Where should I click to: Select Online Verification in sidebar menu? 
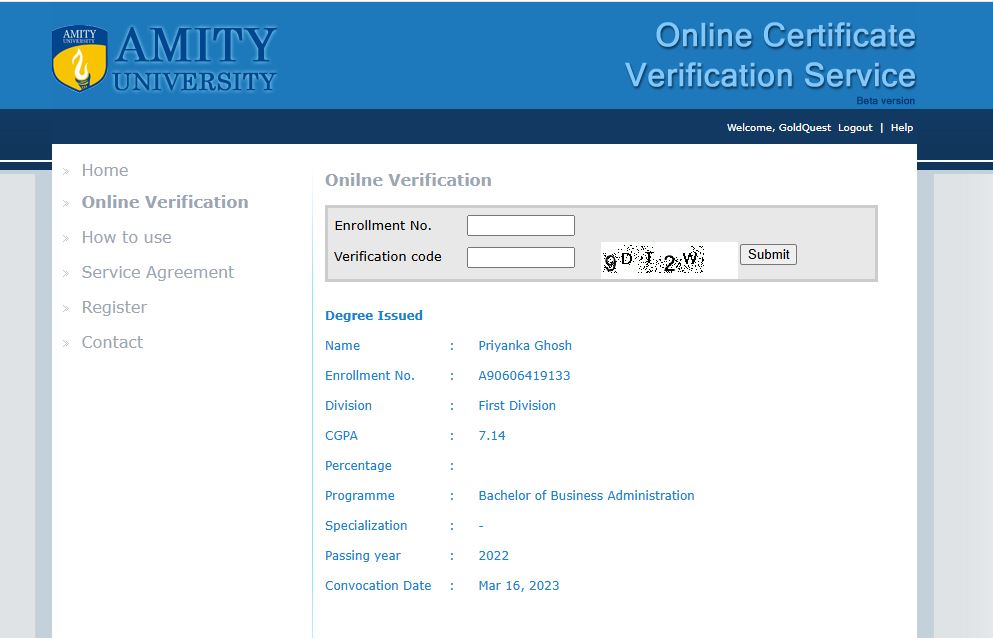(x=165, y=202)
